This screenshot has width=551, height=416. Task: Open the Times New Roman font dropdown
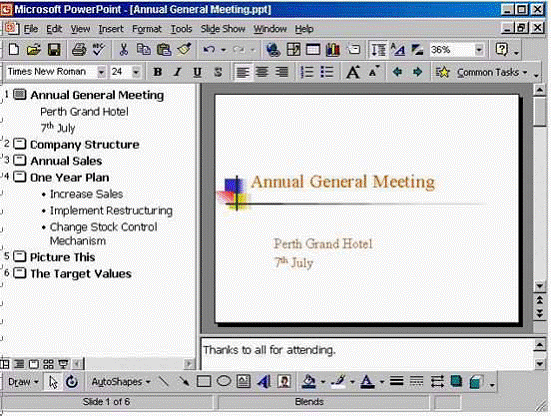coord(101,72)
